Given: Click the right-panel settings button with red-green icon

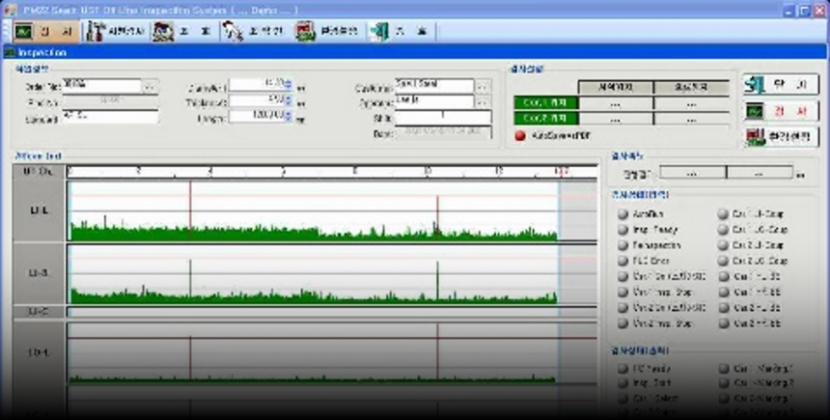Looking at the screenshot, I should pyautogui.click(x=780, y=137).
